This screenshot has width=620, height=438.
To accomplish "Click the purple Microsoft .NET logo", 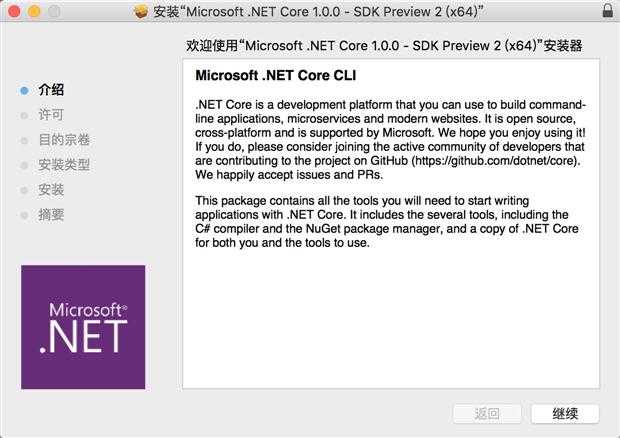I will 83,327.
